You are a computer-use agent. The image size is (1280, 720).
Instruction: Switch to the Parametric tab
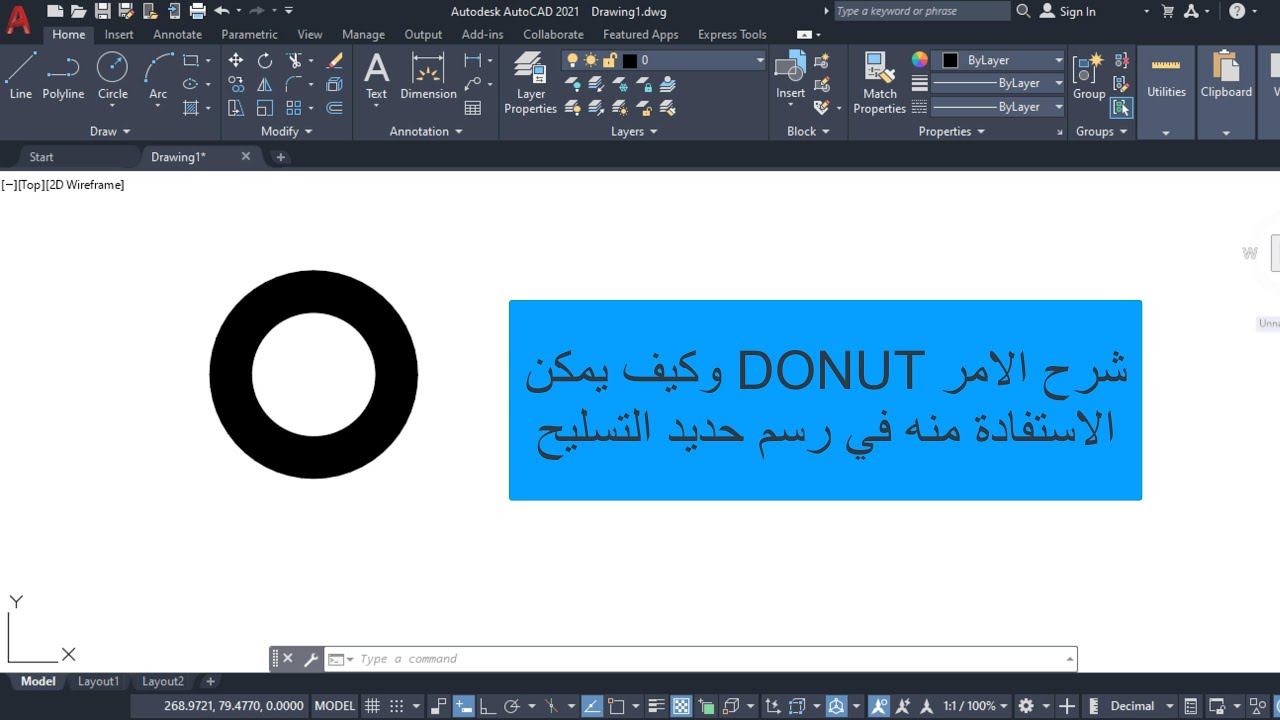pyautogui.click(x=249, y=34)
